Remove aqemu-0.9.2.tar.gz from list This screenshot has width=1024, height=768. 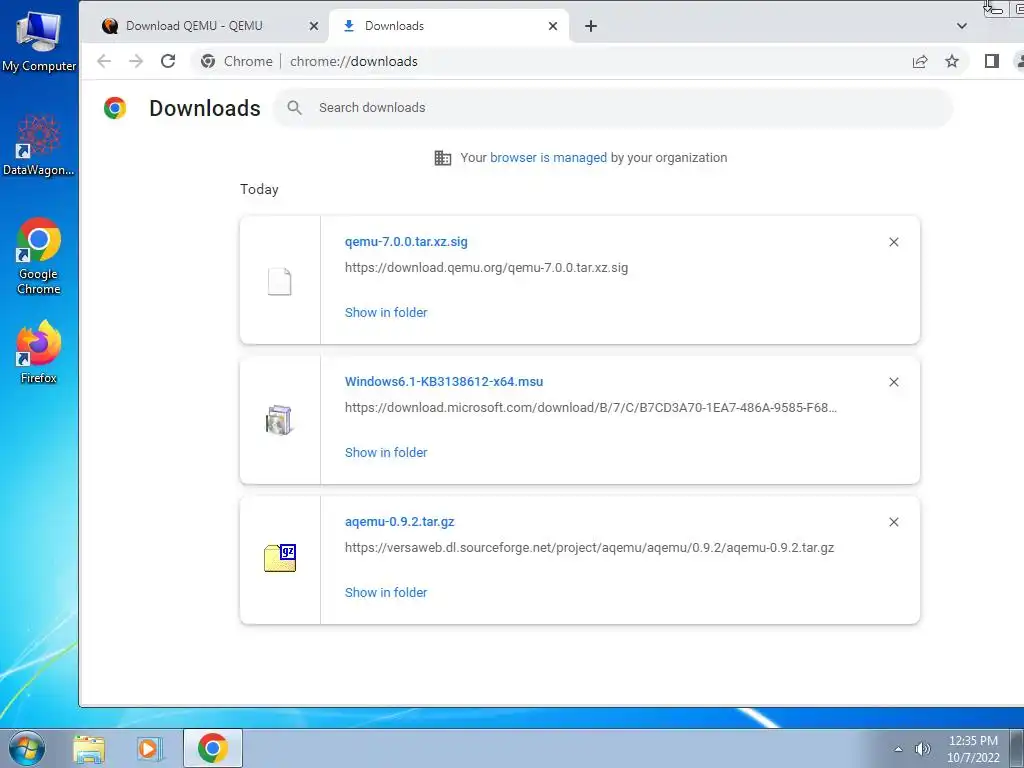pyautogui.click(x=893, y=522)
